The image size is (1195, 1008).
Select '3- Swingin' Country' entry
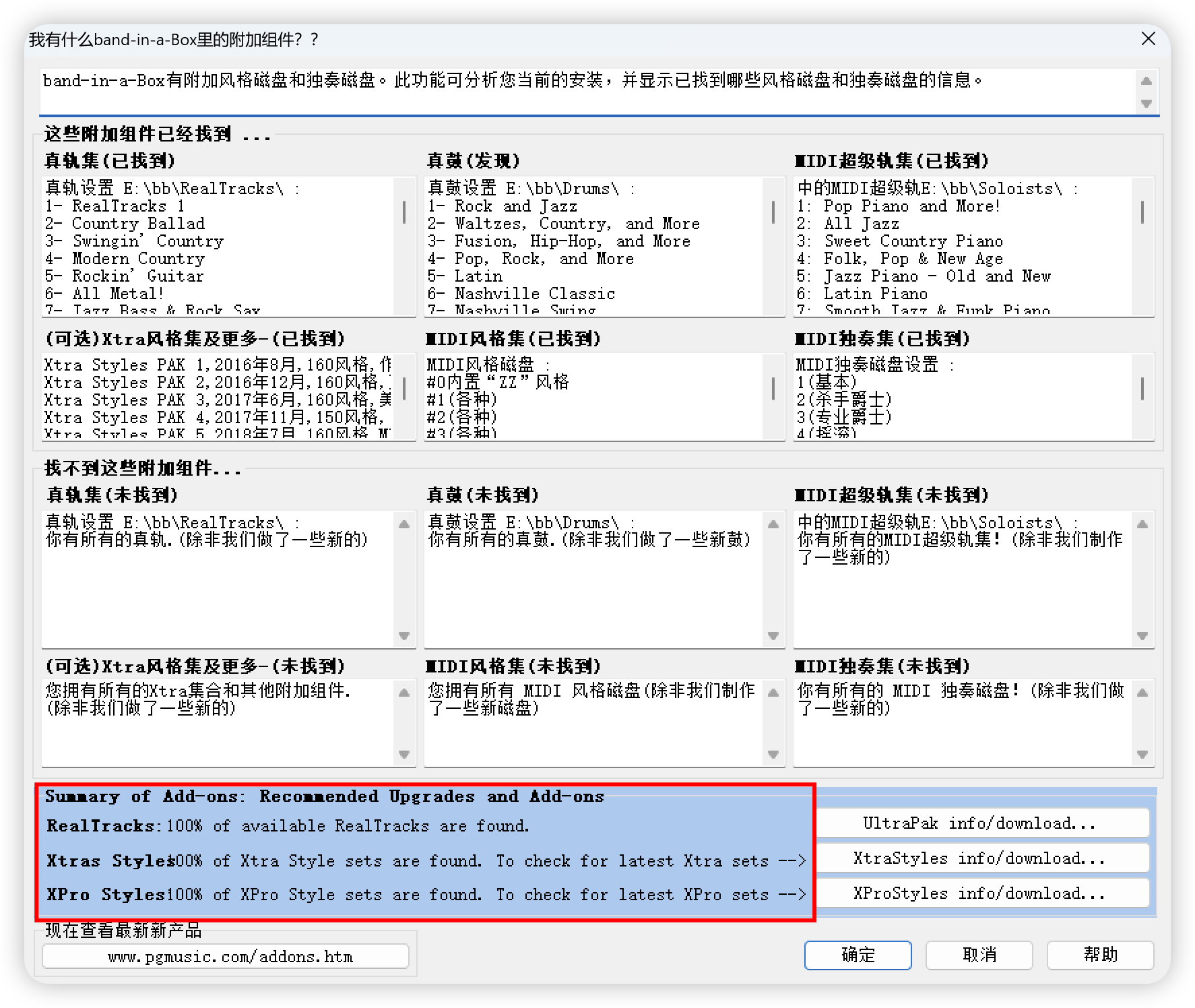pos(134,241)
